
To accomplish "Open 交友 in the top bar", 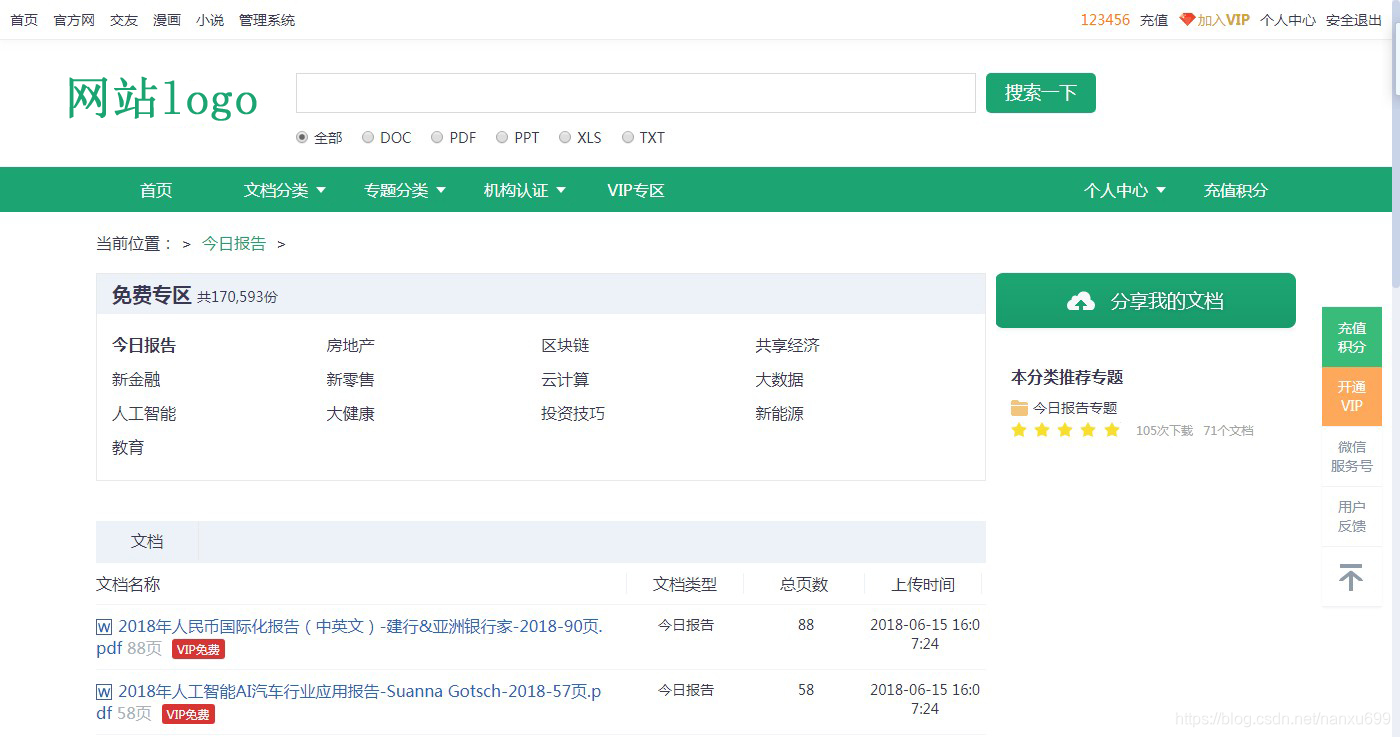I will click(x=124, y=20).
